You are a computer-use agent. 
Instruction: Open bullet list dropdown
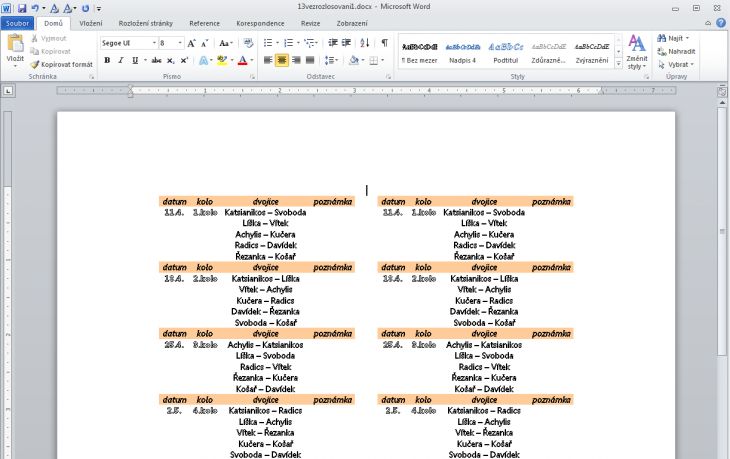(x=277, y=43)
